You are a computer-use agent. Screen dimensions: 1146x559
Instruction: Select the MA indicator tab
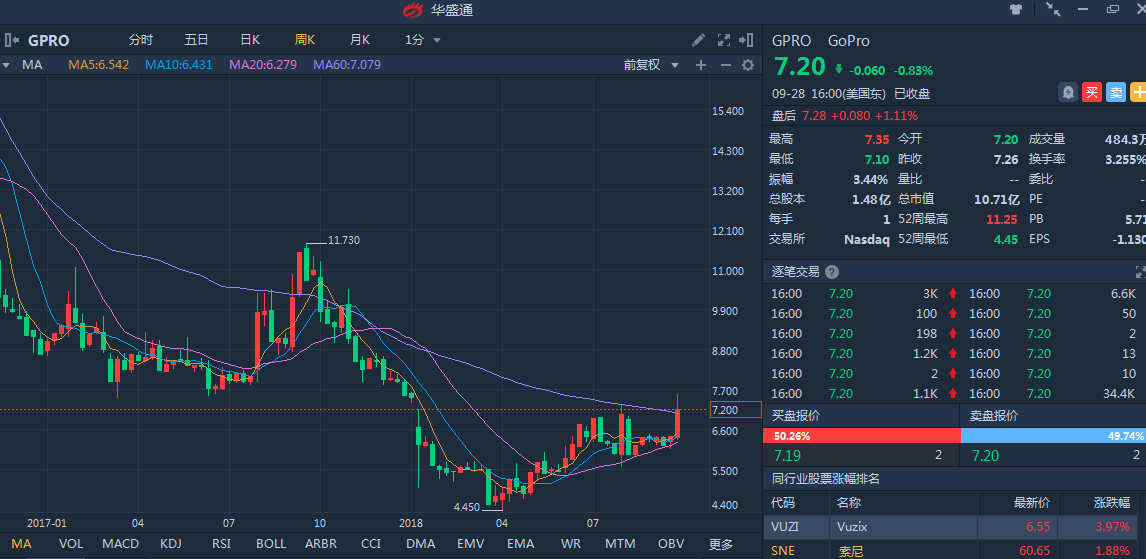click(x=21, y=544)
